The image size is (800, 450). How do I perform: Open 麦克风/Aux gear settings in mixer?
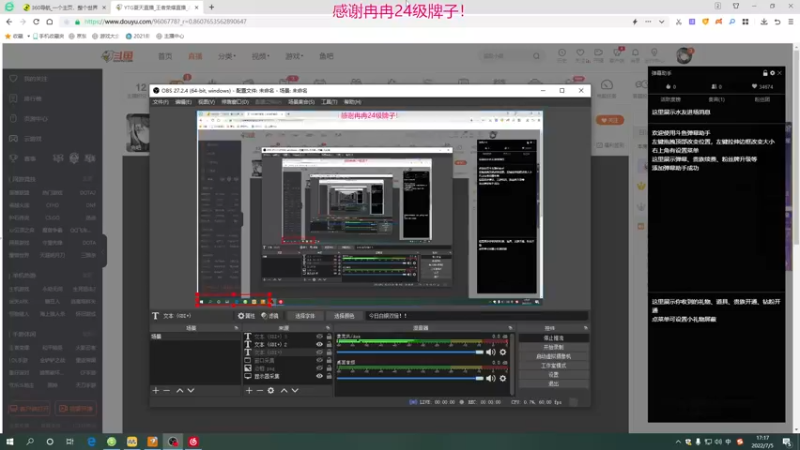pos(503,352)
